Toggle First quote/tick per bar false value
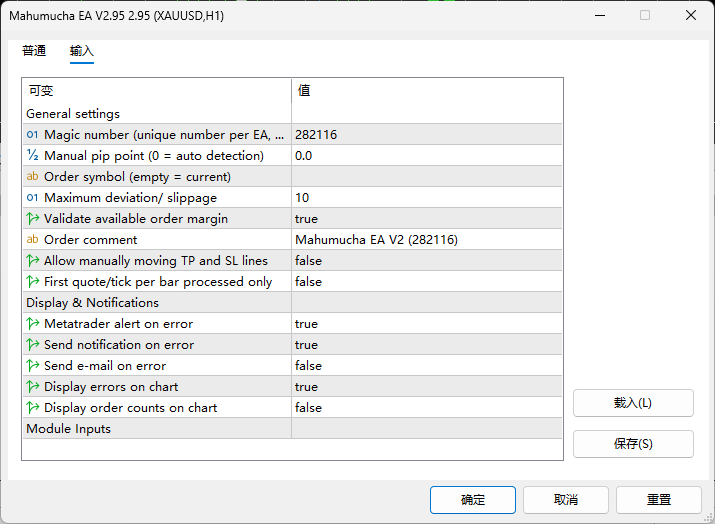Image resolution: width=715 pixels, height=524 pixels. click(x=426, y=281)
